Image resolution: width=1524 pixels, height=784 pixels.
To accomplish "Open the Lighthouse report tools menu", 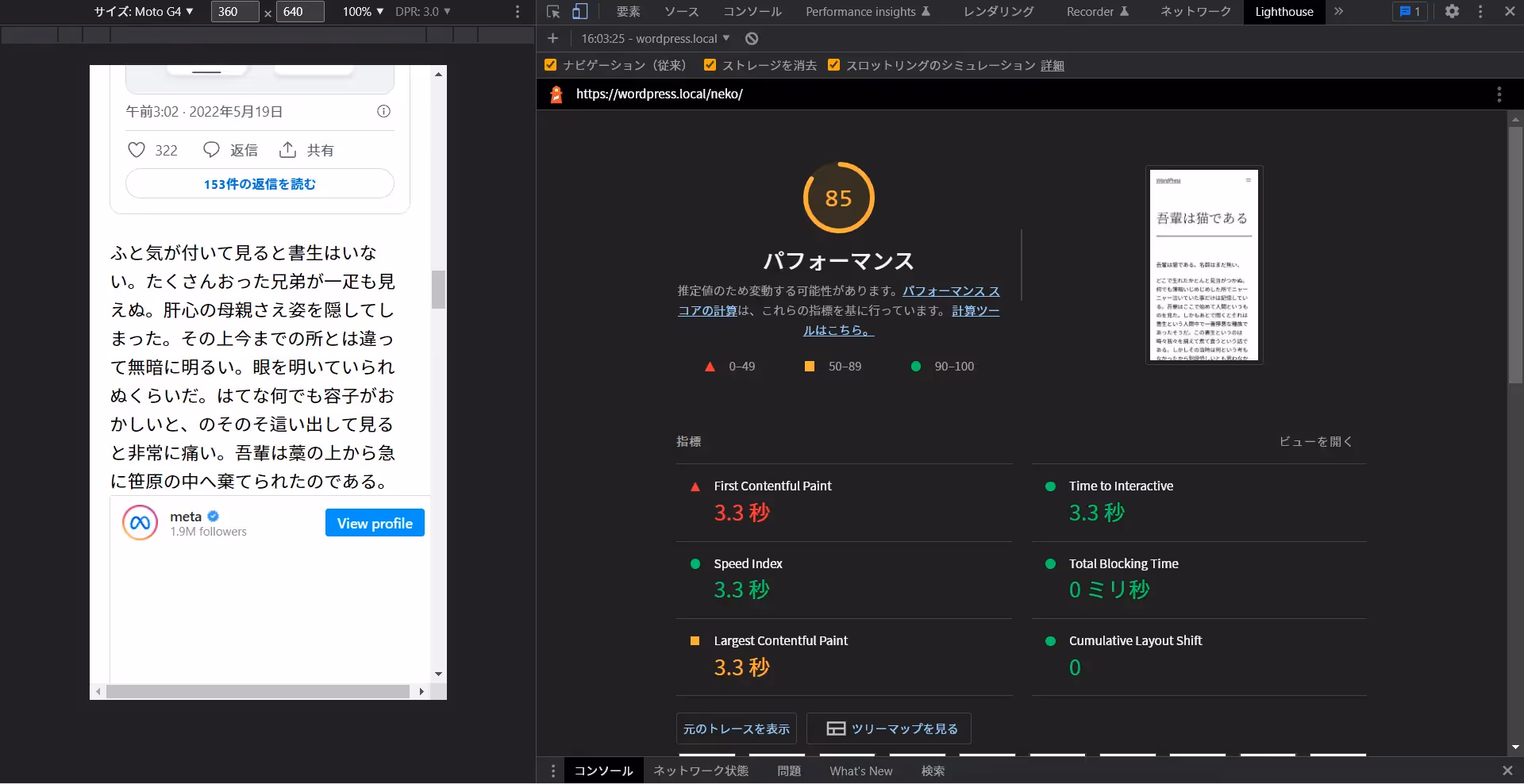I will click(x=1499, y=94).
